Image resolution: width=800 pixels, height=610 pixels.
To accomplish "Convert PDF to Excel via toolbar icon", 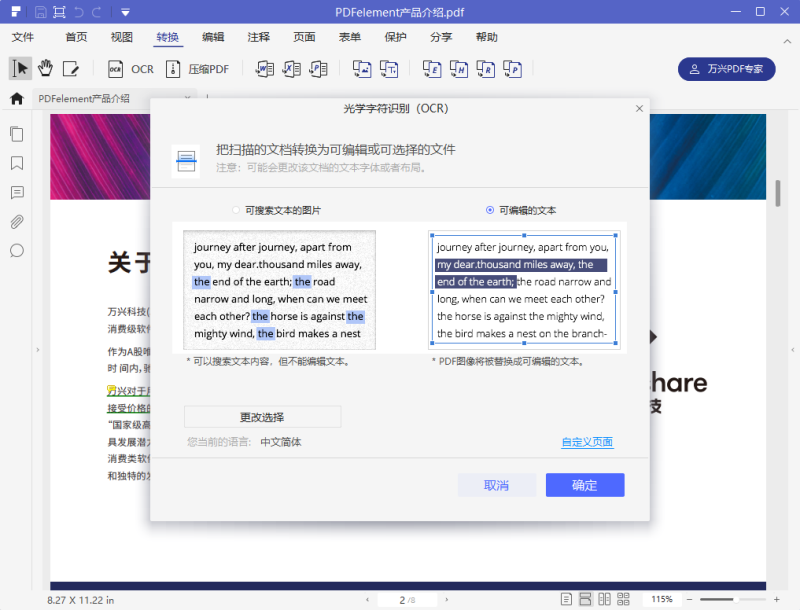I will point(291,68).
